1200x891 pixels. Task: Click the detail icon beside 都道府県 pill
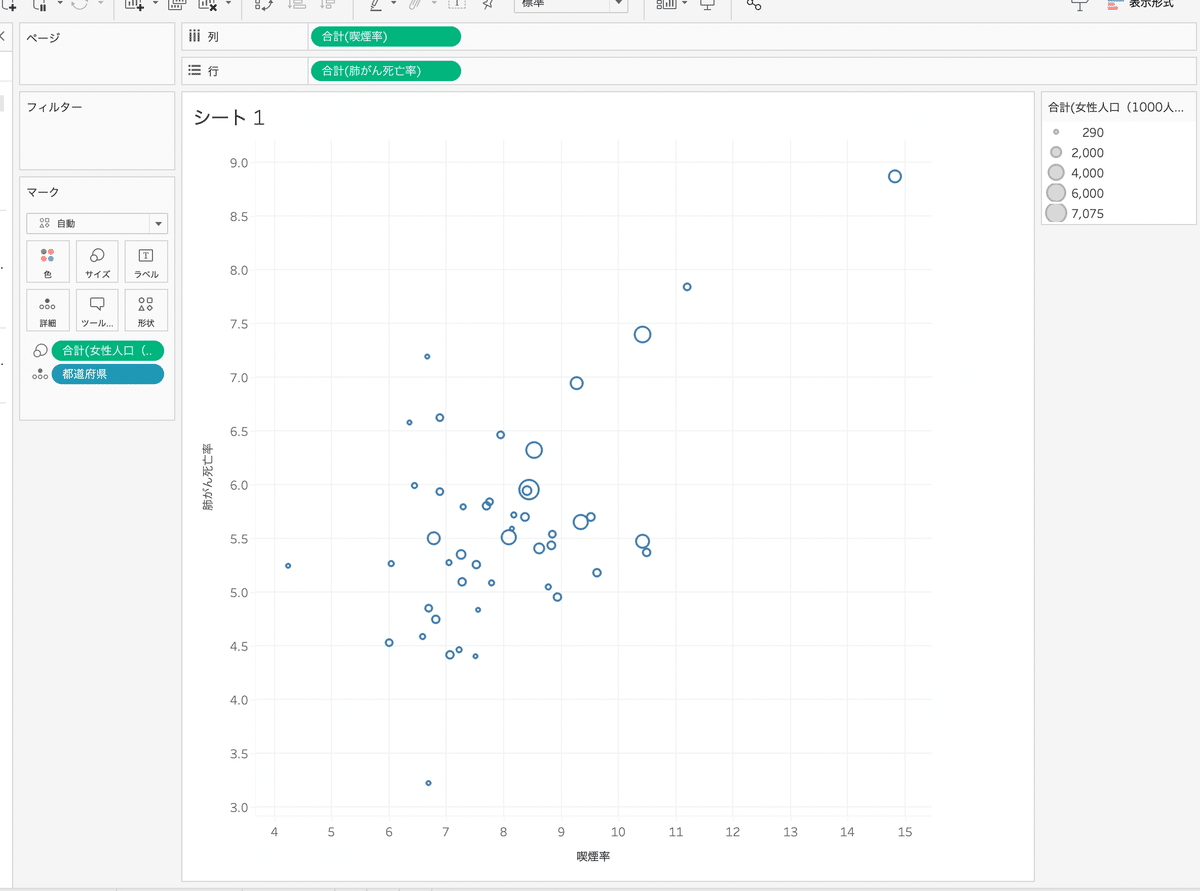(40, 374)
